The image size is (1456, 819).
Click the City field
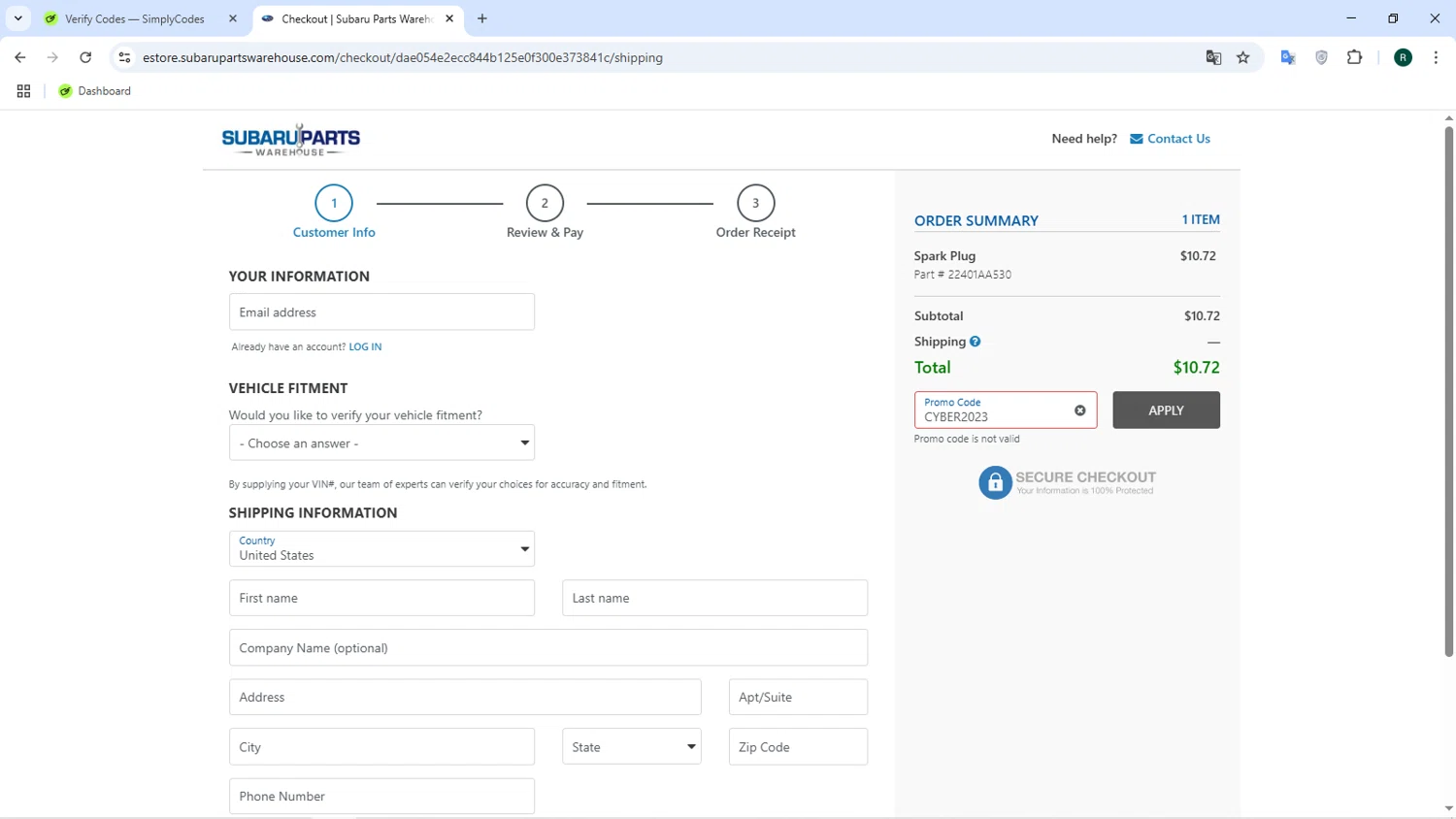click(381, 746)
